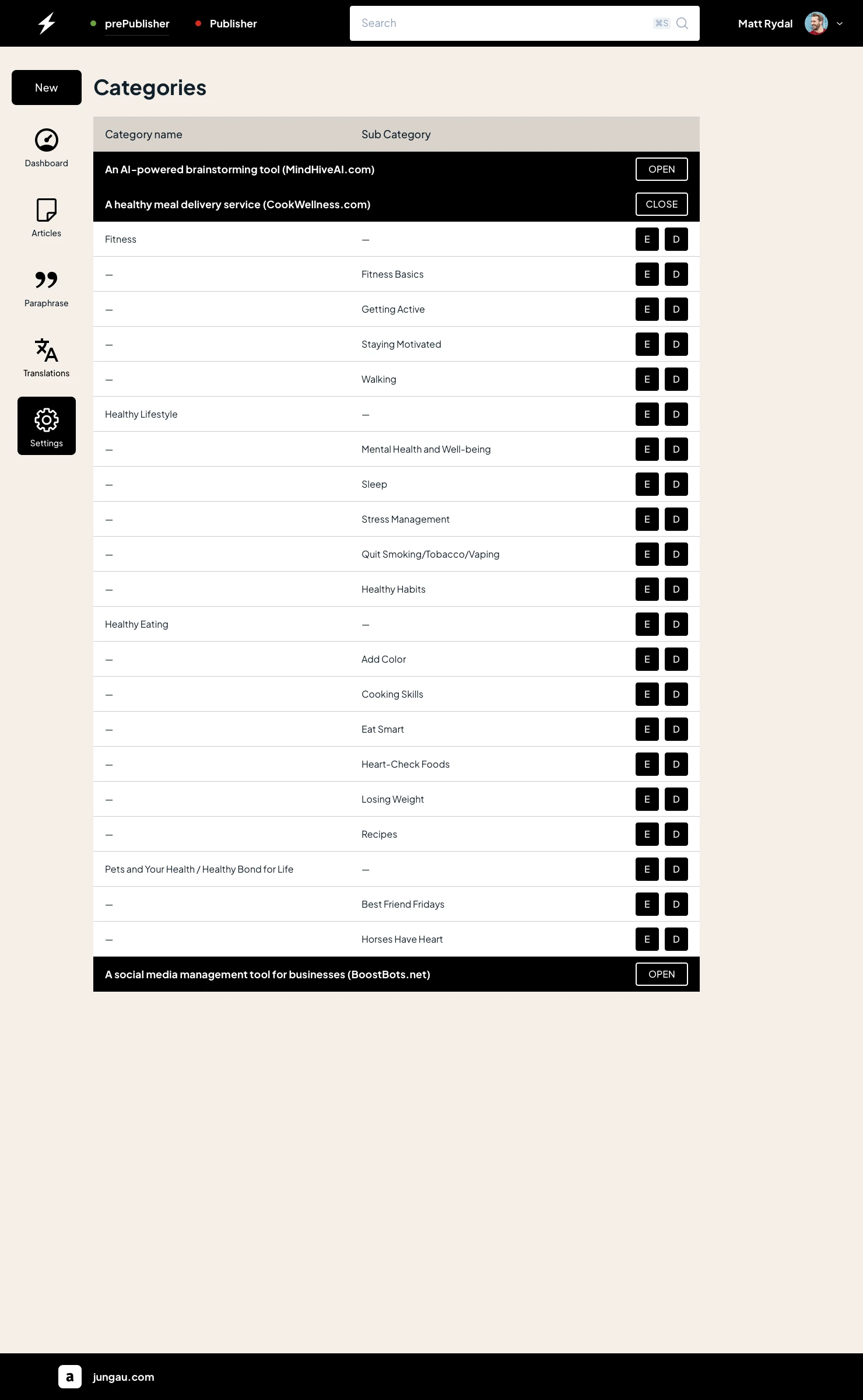Switch to the Publisher tab

tap(233, 23)
